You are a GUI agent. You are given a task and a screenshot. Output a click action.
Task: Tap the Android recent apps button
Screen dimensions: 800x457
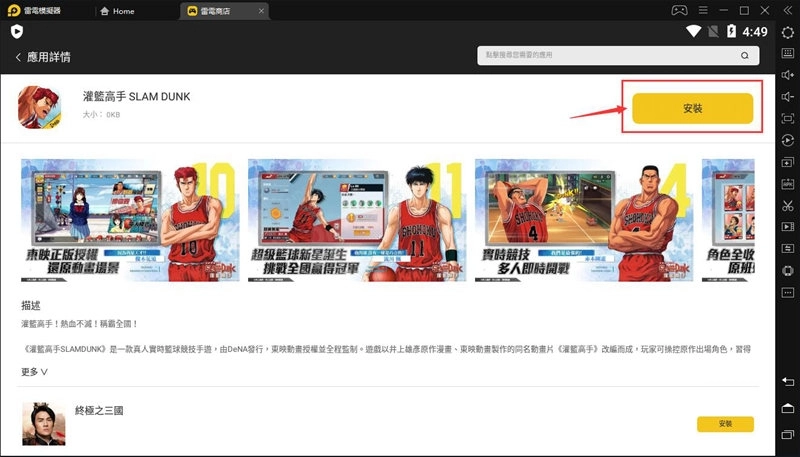coord(788,435)
